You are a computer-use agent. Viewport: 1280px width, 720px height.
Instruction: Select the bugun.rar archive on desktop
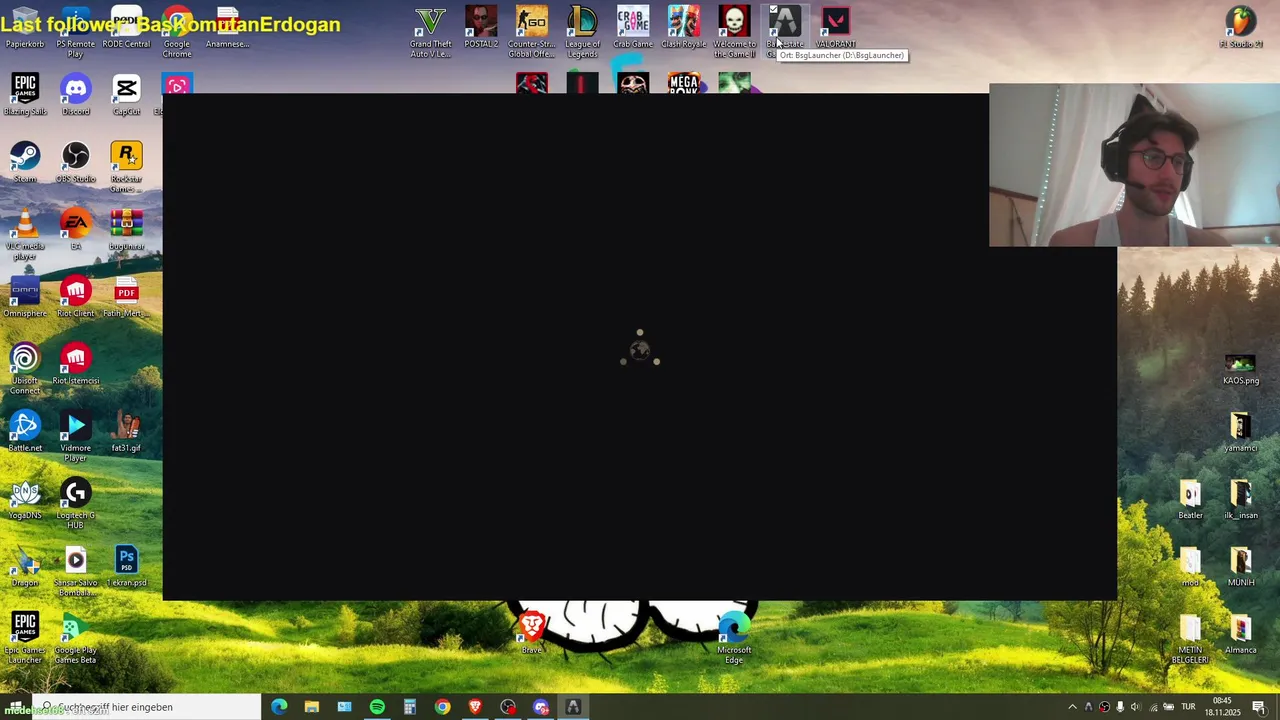[x=126, y=229]
